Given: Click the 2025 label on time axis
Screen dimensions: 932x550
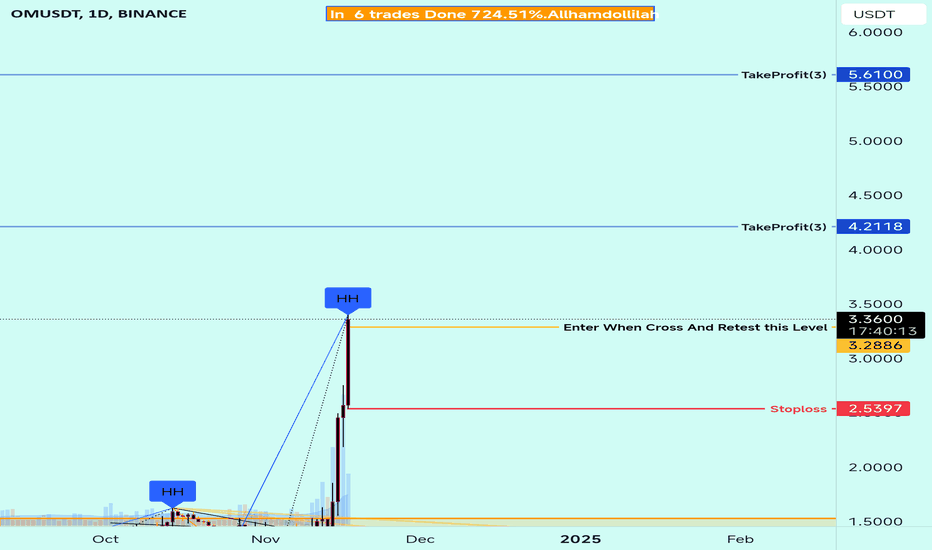Looking at the screenshot, I should tap(581, 539).
